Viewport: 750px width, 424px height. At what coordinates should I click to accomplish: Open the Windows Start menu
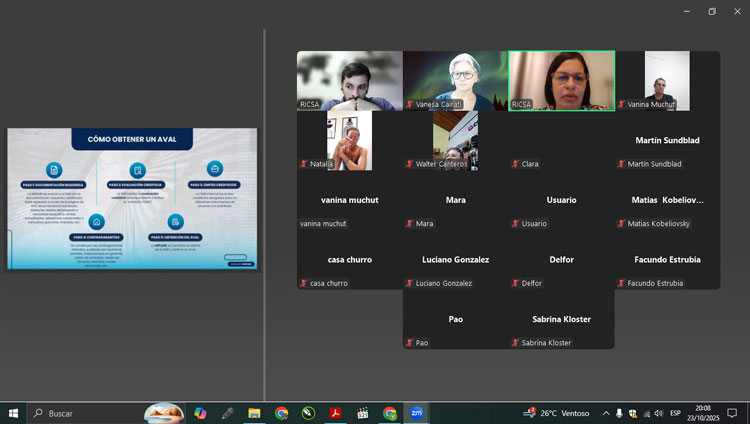(14, 413)
